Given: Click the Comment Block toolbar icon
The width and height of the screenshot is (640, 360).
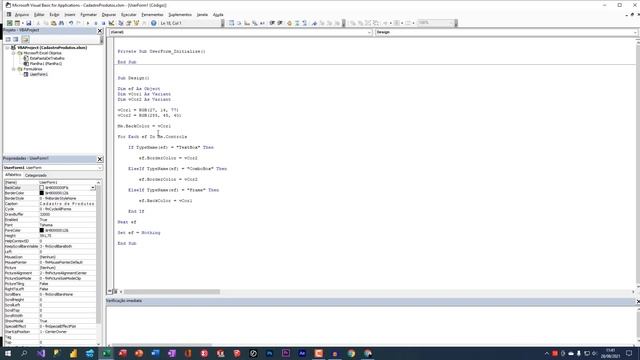Looking at the screenshot, I should point(297,23).
